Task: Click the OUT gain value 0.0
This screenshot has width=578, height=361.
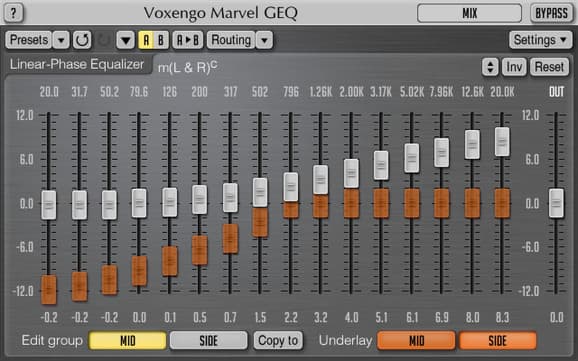Action: tap(556, 317)
